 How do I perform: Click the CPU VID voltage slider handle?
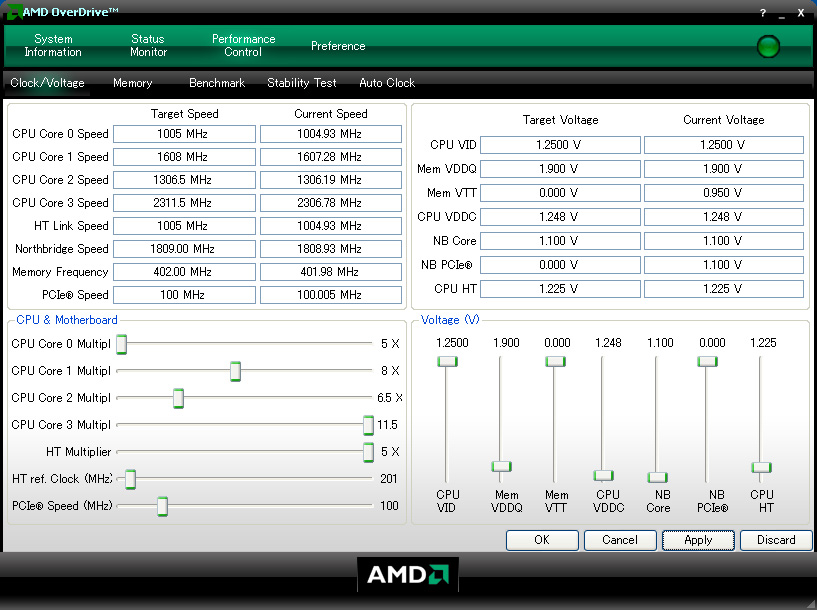click(448, 362)
